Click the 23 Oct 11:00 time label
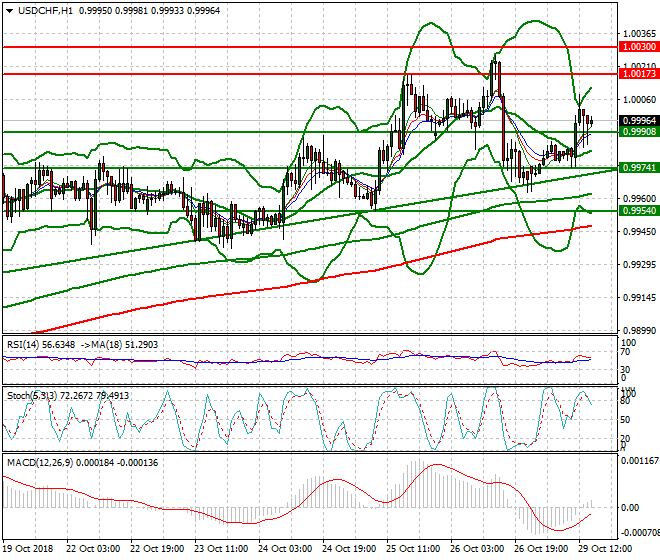This screenshot has width=660, height=560. coord(221,549)
